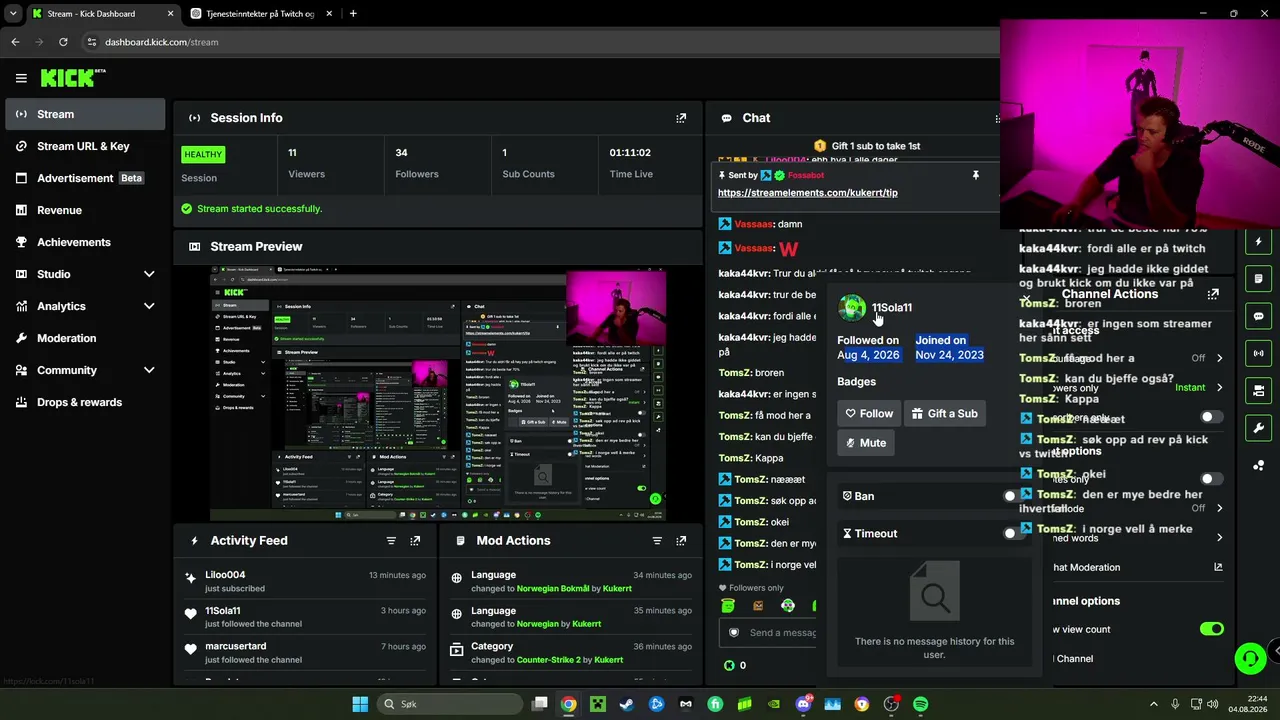The height and width of the screenshot is (720, 1280).
Task: Click the lightning bolt icon in right sidebar
Action: 1259,242
